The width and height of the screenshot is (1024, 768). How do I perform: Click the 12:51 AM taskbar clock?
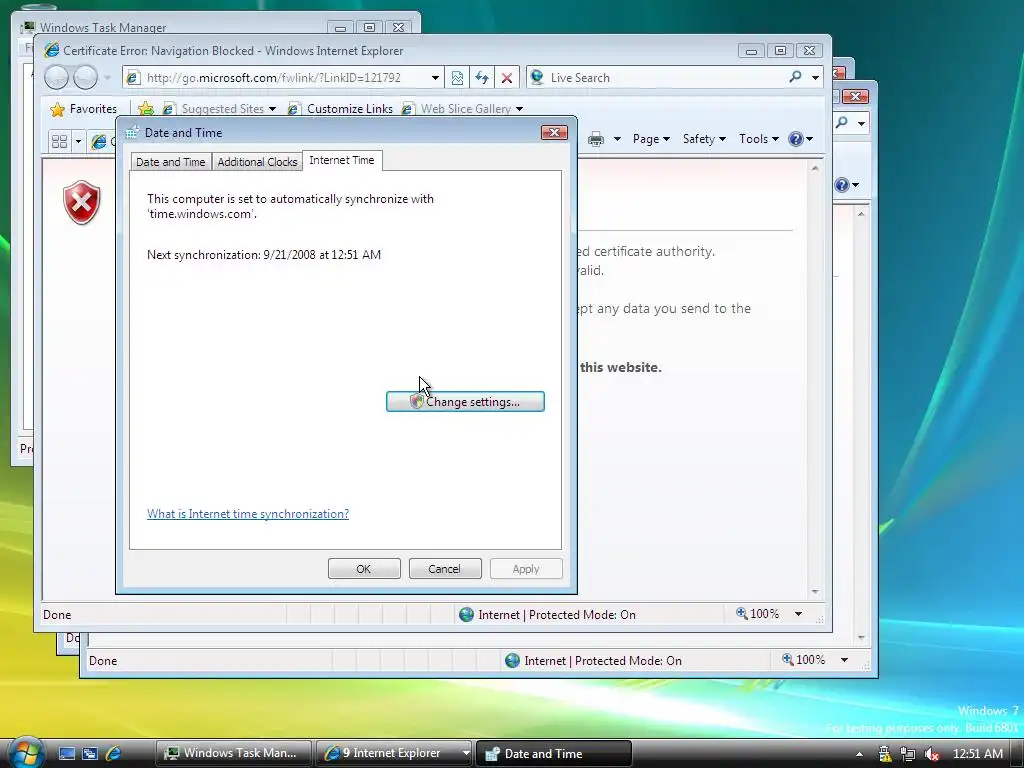tap(978, 754)
